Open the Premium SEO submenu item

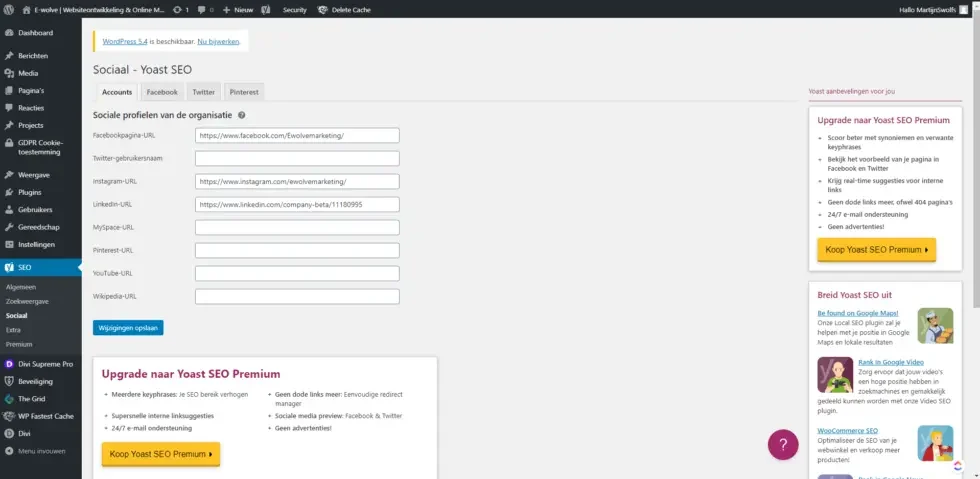pos(19,344)
